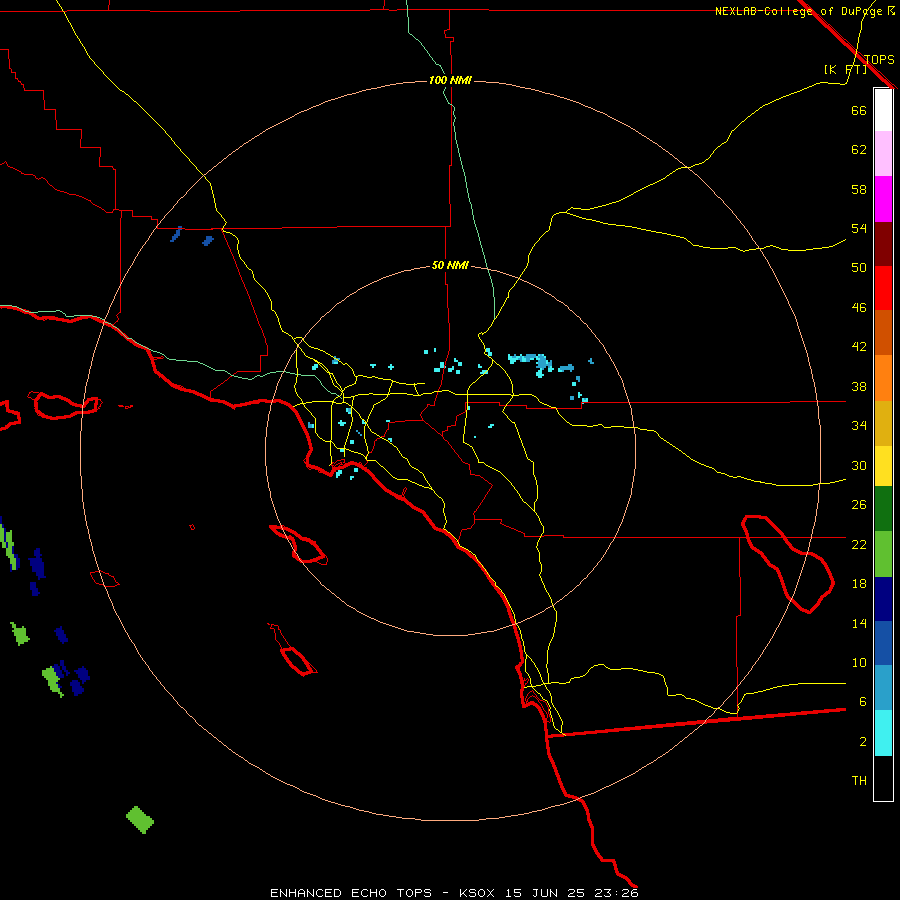
Task: Select the light pink legend color block
Action: [x=883, y=154]
